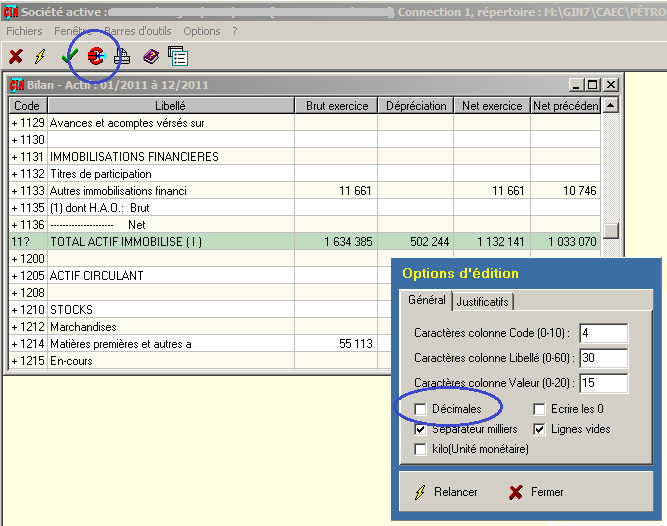
Task: Click the 502 244 dépréciation cell
Action: click(416, 242)
